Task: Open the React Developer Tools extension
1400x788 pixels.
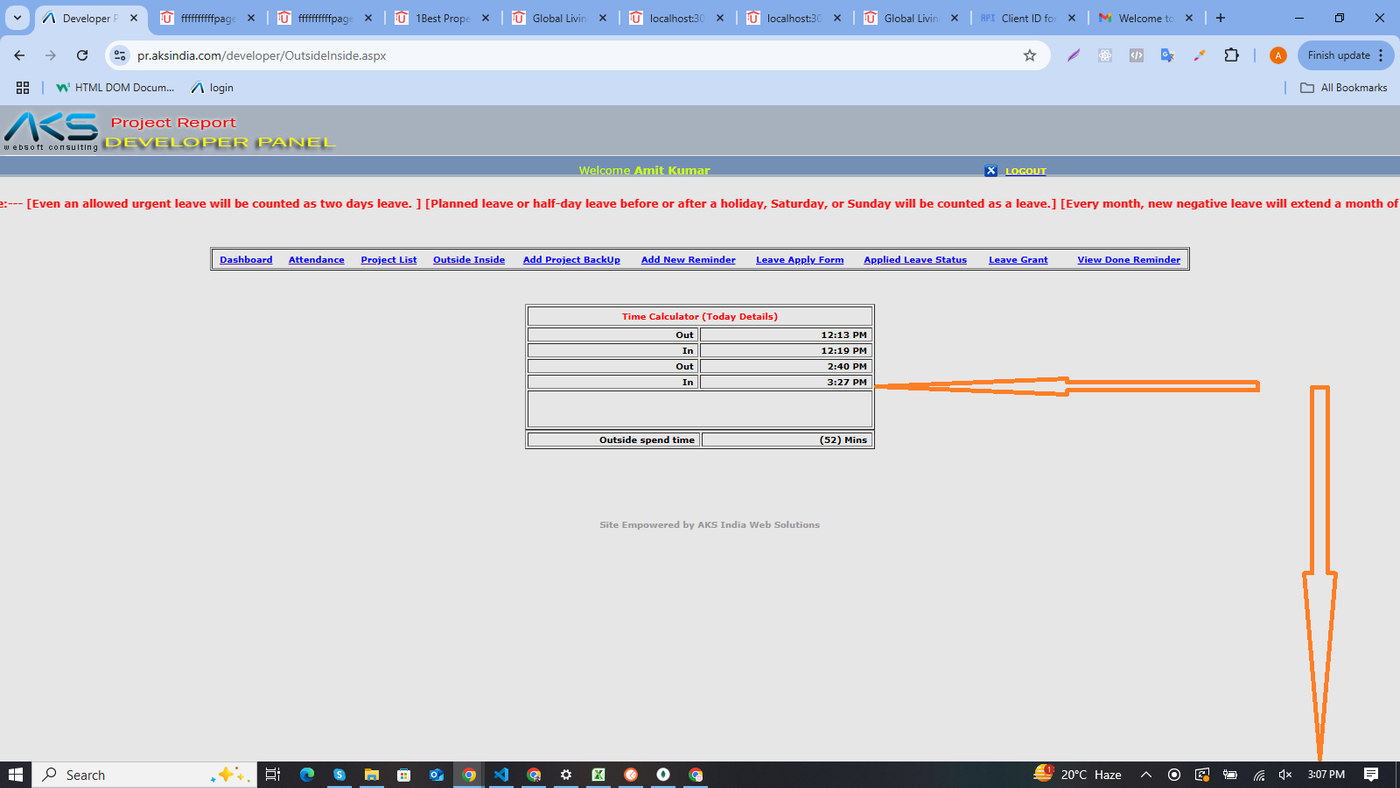Action: pos(1105,56)
